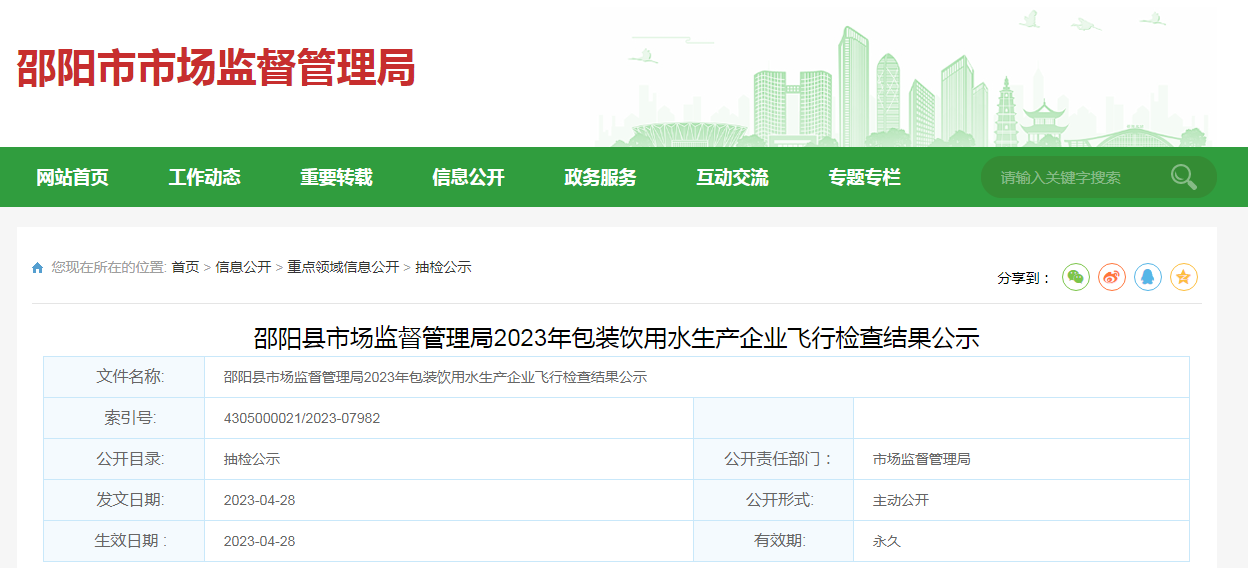Open the 政务服务 menu
The height and width of the screenshot is (568, 1248).
pyautogui.click(x=600, y=177)
